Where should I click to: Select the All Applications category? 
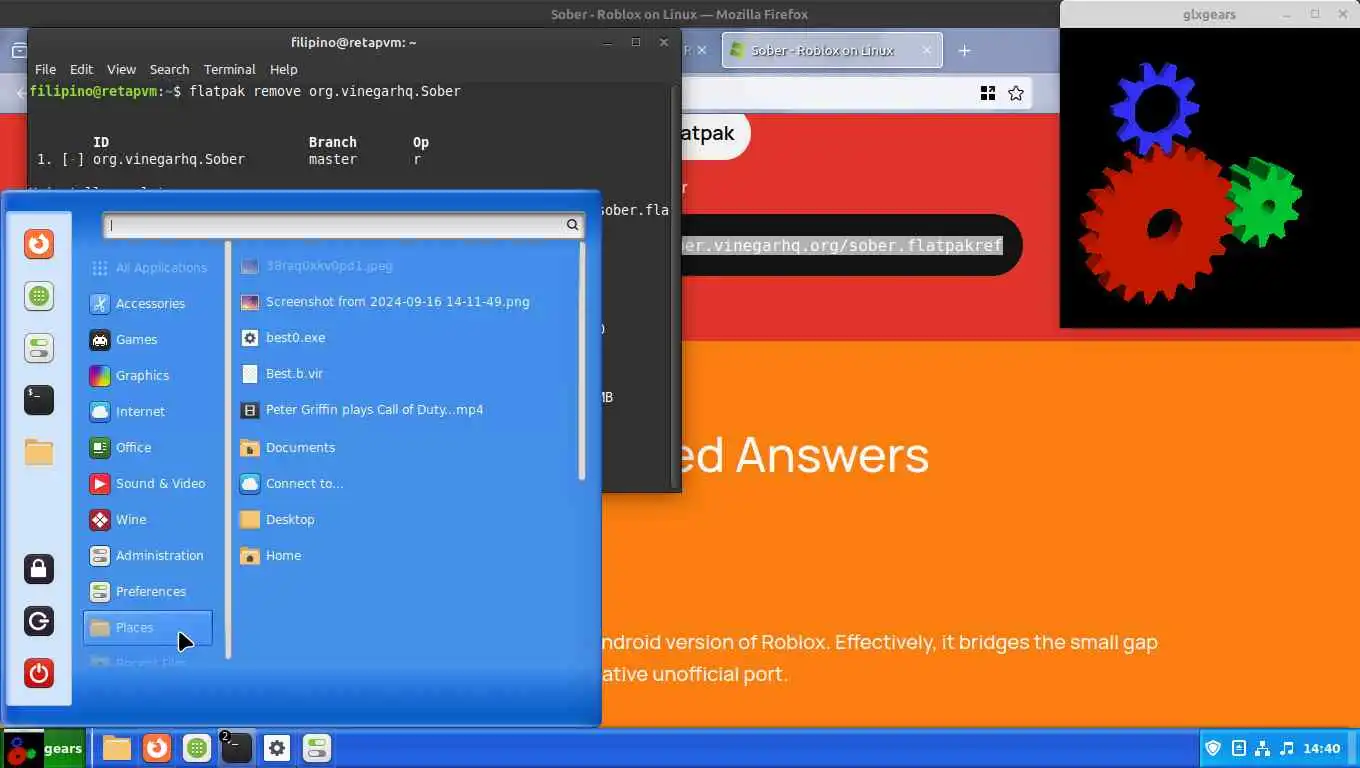tap(148, 267)
